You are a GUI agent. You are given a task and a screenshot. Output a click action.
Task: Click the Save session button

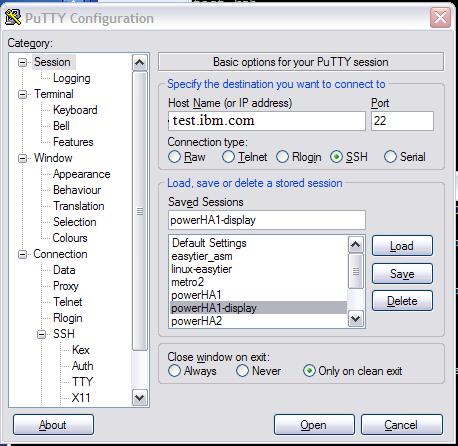[402, 274]
